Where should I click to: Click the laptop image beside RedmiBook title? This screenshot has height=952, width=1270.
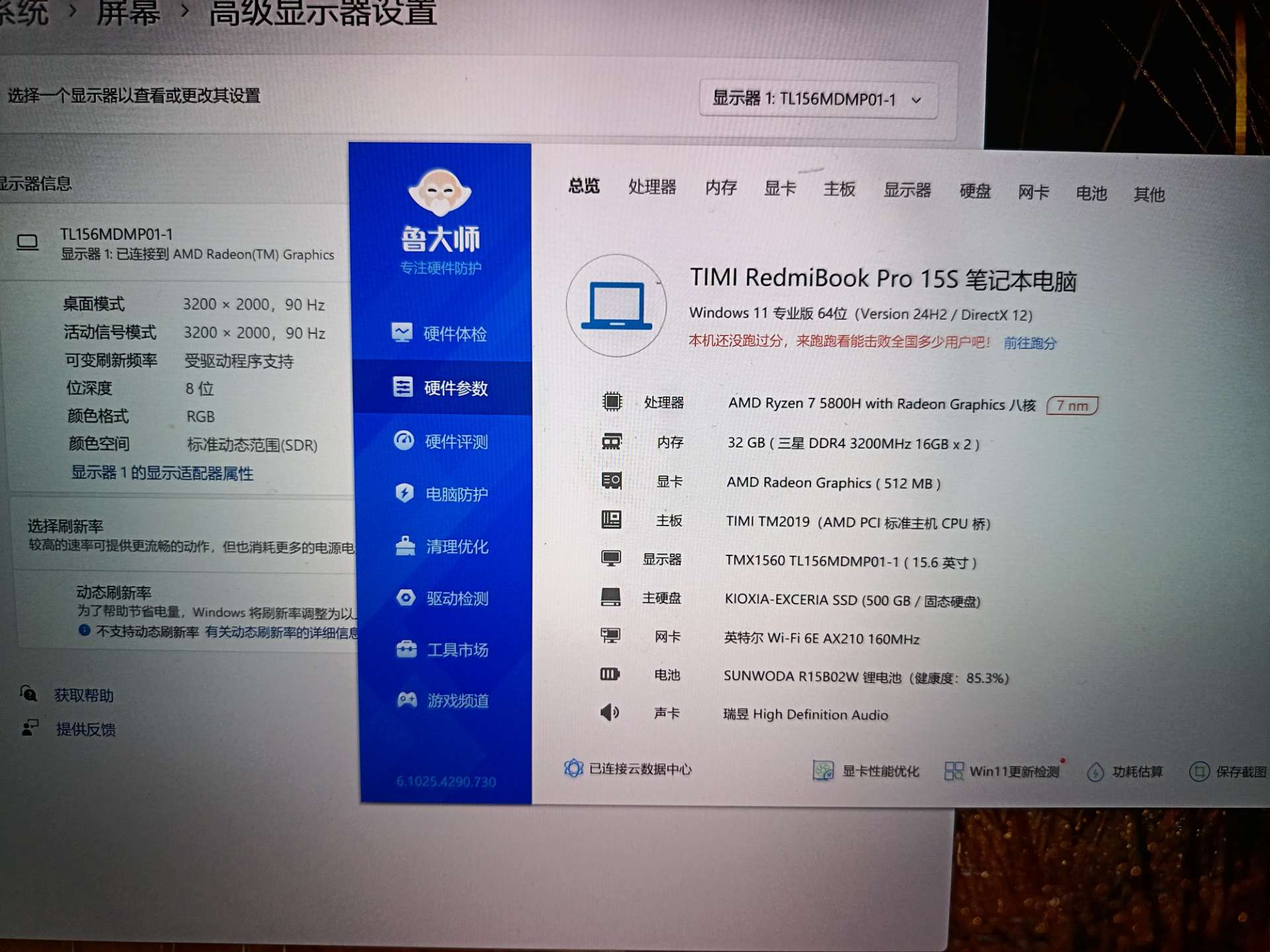pos(616,306)
